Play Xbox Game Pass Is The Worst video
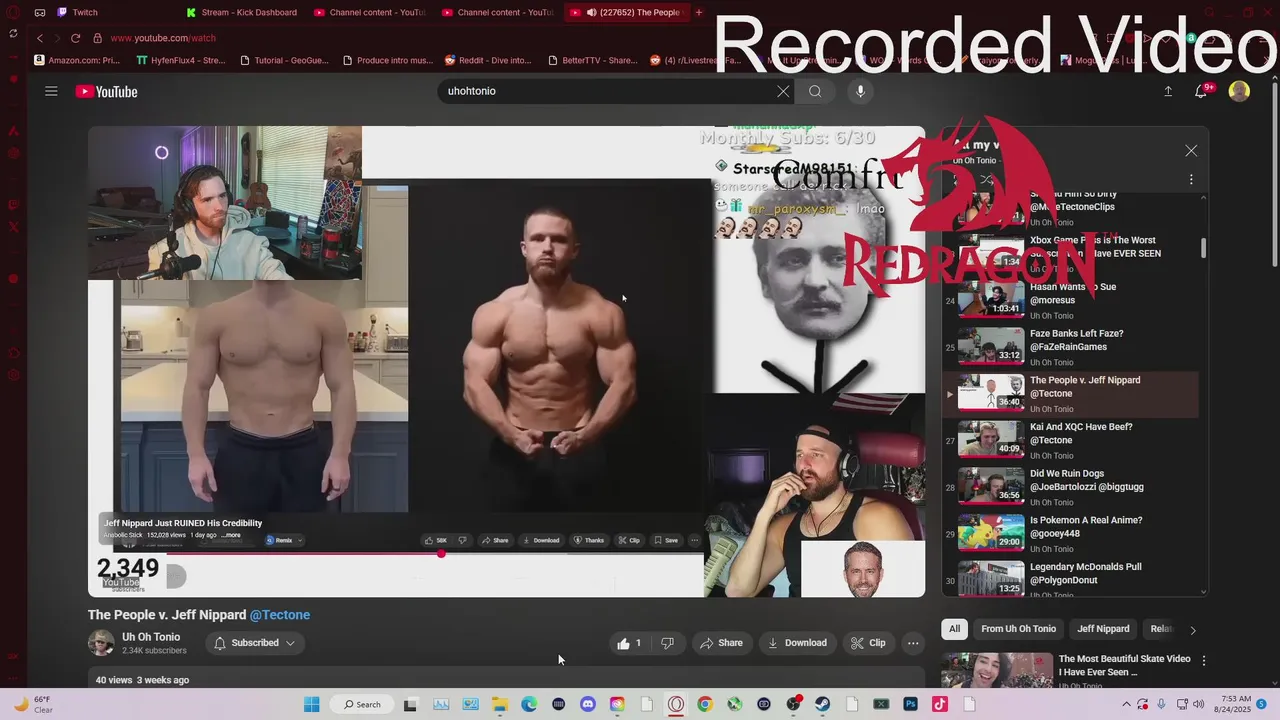The width and height of the screenshot is (1280, 720). [1070, 255]
